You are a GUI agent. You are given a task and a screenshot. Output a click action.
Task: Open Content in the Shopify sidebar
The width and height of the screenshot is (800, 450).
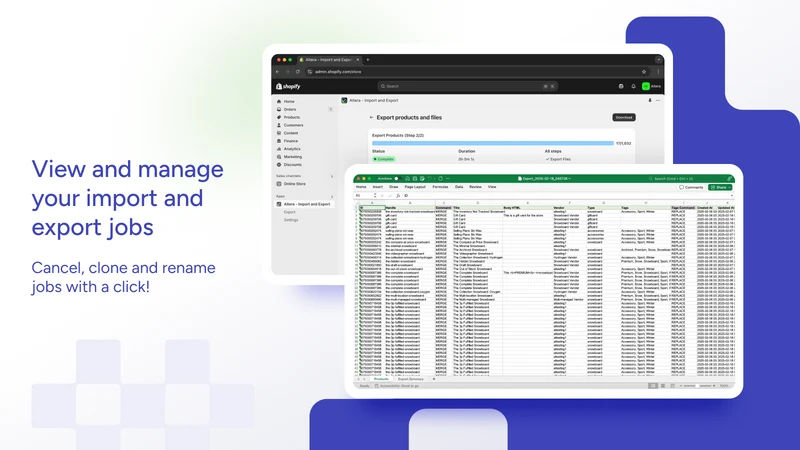(291, 133)
